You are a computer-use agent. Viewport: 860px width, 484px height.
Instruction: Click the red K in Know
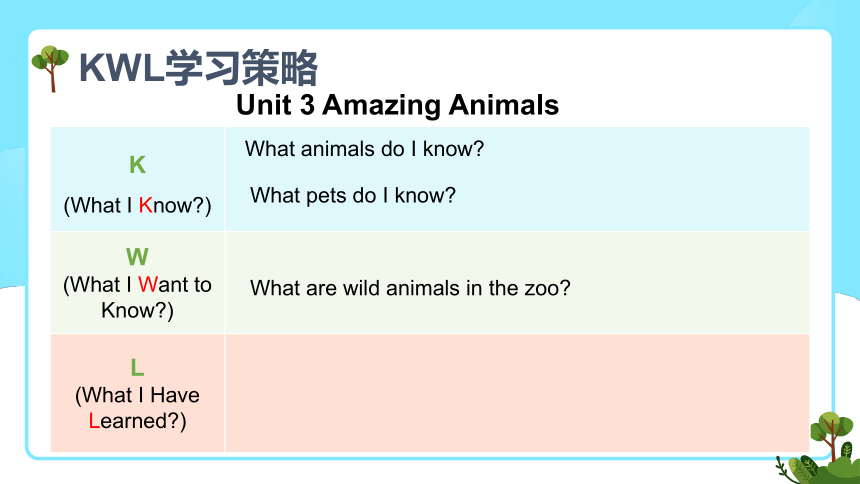click(x=145, y=205)
